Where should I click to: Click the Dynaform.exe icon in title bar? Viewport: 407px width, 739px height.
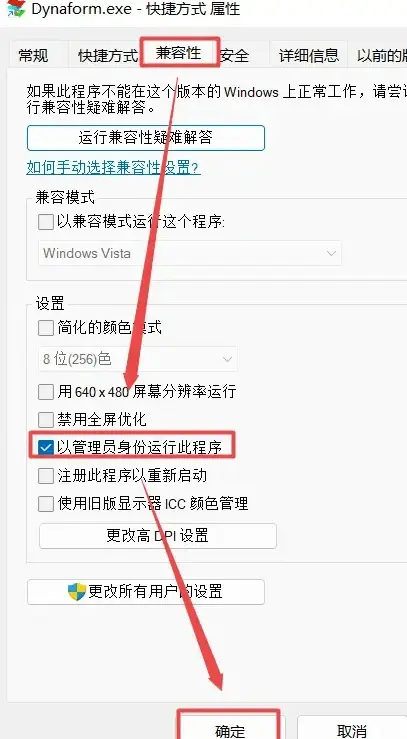tap(16, 8)
